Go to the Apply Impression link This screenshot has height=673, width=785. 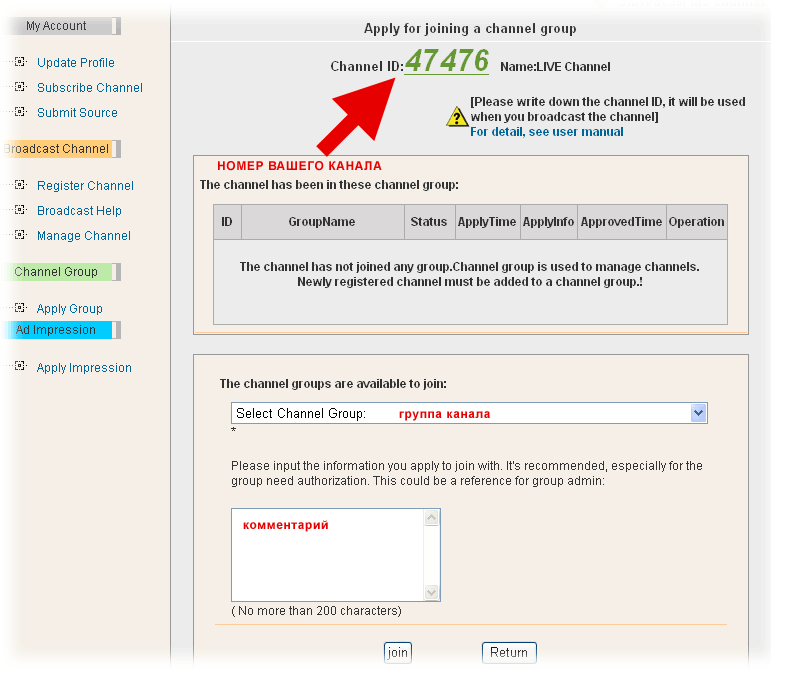pos(84,368)
